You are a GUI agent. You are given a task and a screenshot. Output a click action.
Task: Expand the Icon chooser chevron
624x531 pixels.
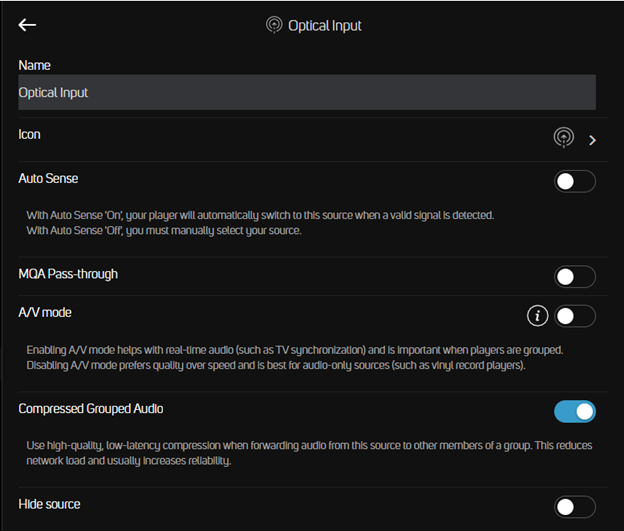[x=592, y=140]
